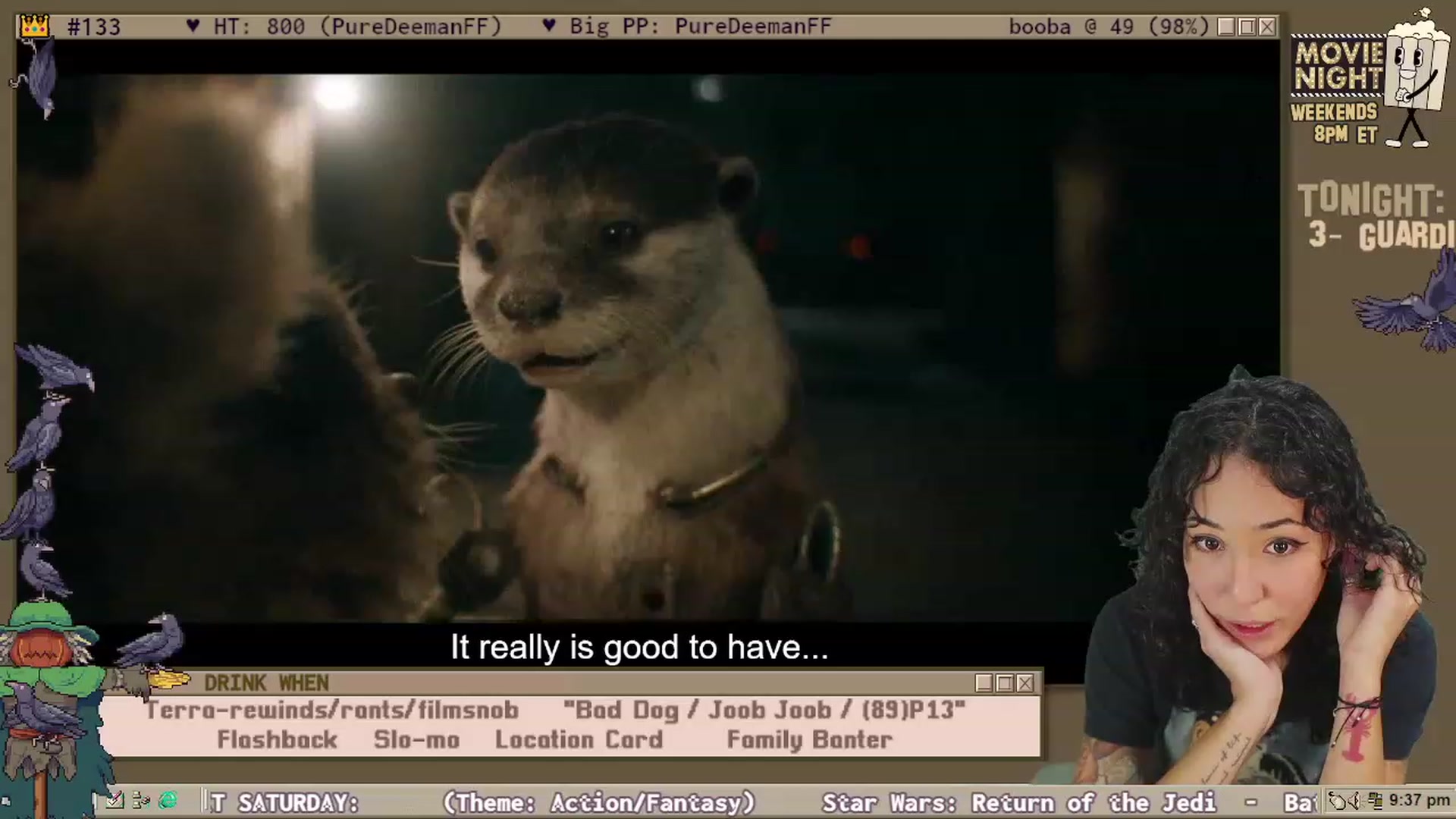
Task: Click "booba @ 49 (98%)" text
Action: [1109, 27]
